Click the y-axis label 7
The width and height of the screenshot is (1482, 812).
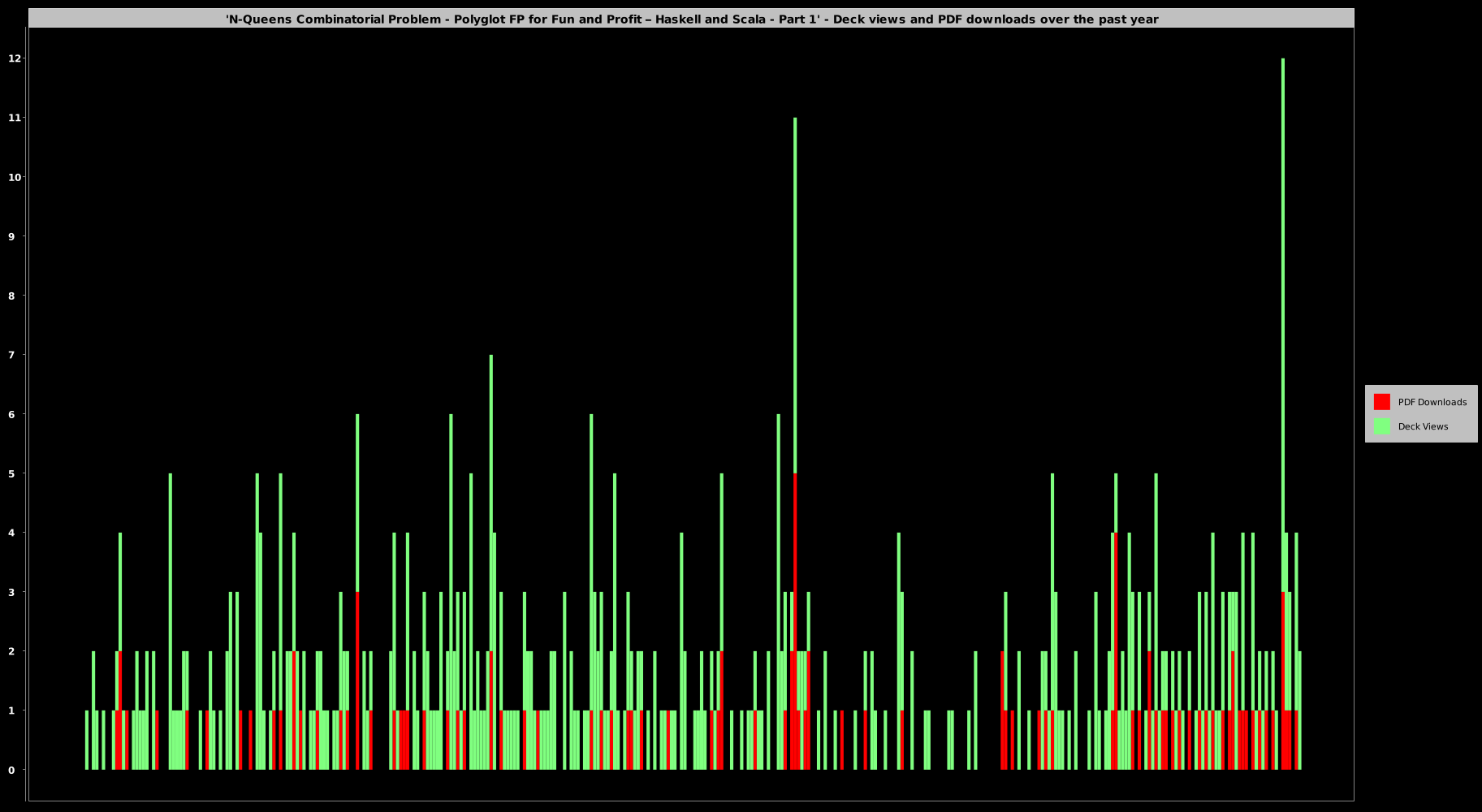11,355
